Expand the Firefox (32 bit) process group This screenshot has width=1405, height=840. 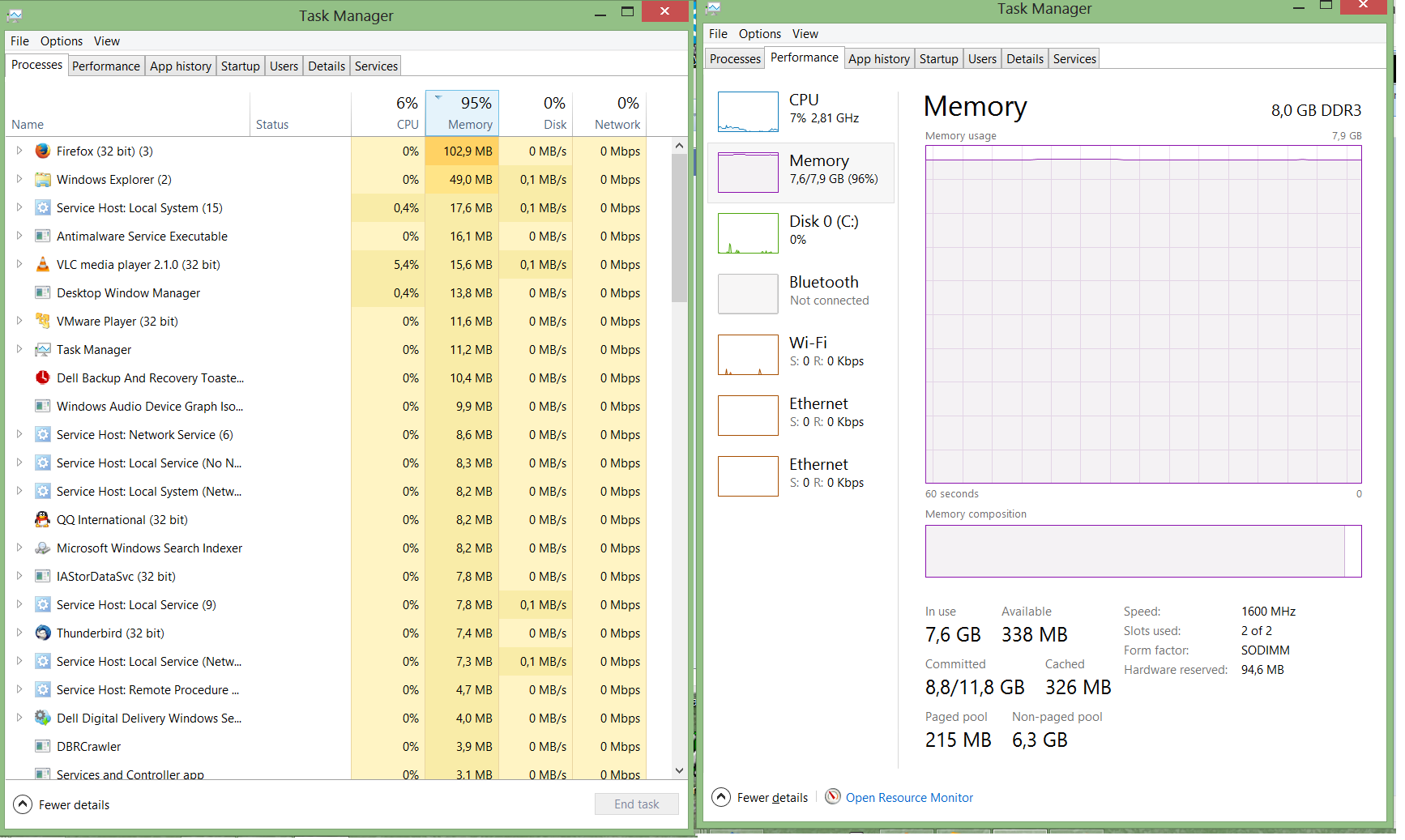pos(19,151)
